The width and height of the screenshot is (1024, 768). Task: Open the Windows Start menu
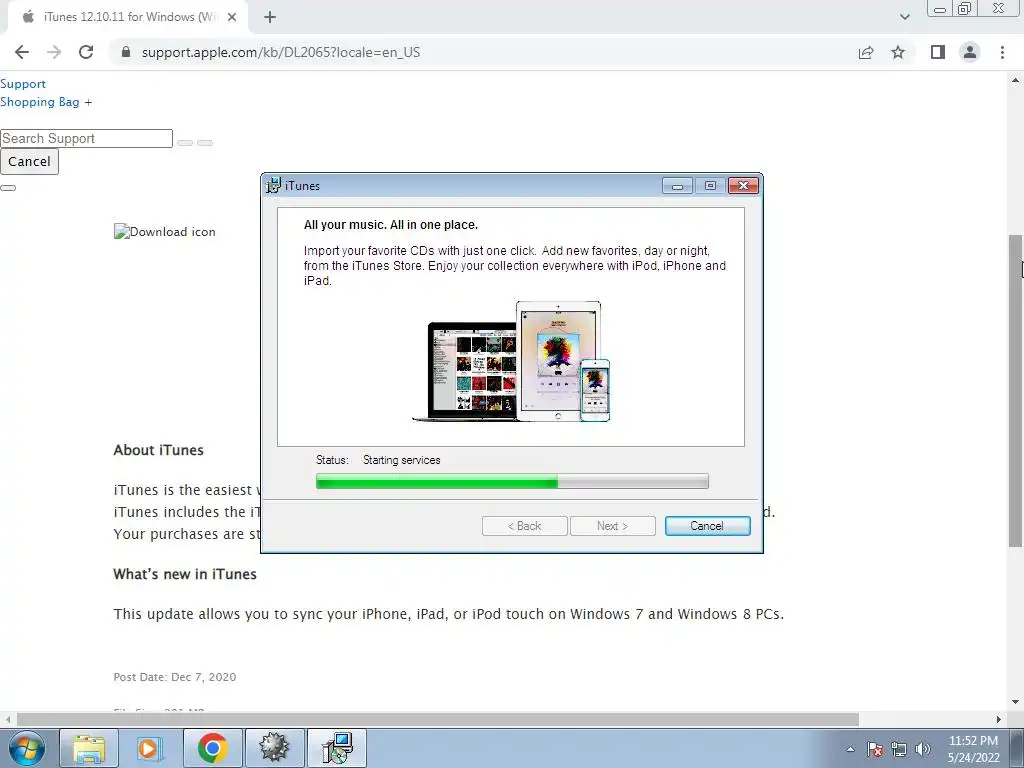(27, 748)
